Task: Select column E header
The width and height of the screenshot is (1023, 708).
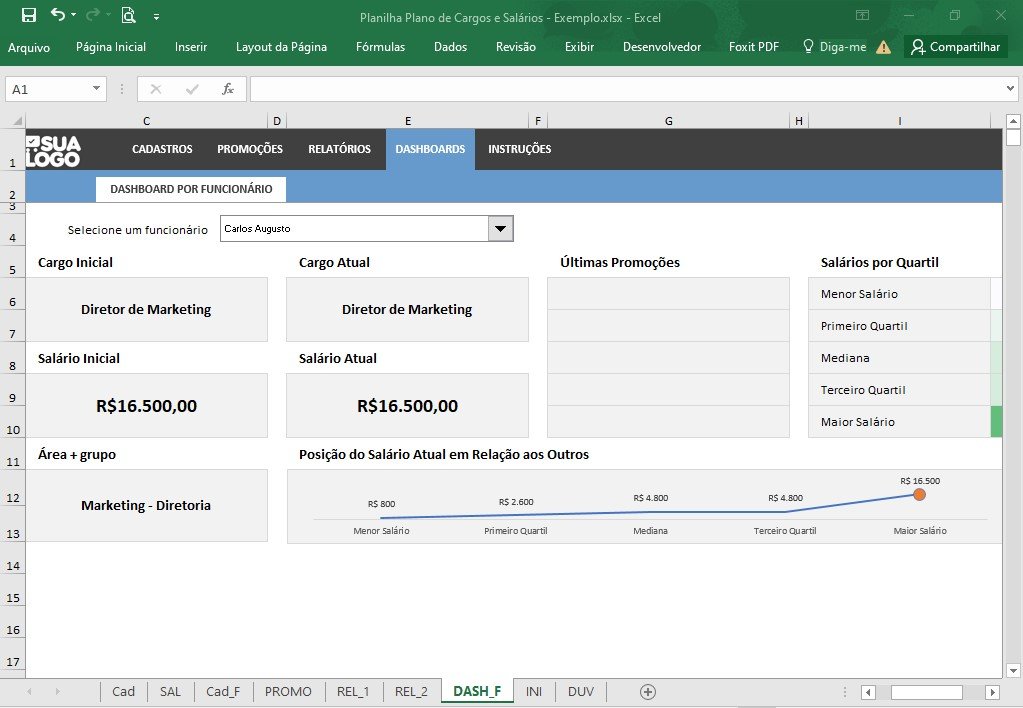Action: [x=408, y=121]
